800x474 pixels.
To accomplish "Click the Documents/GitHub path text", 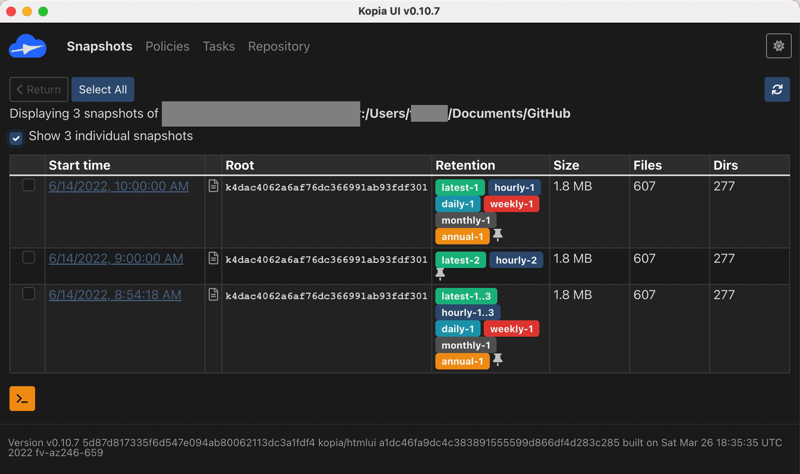I will pos(511,113).
